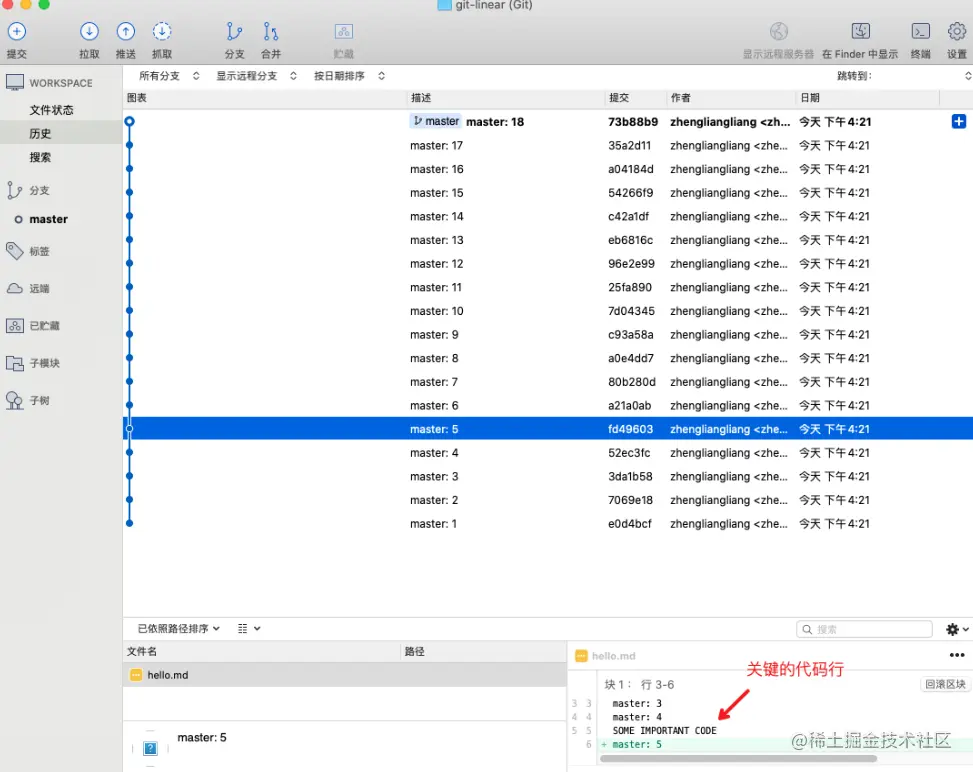Open the 显示远程分支 dropdown
Screen dimensions: 973x772
pos(246,75)
